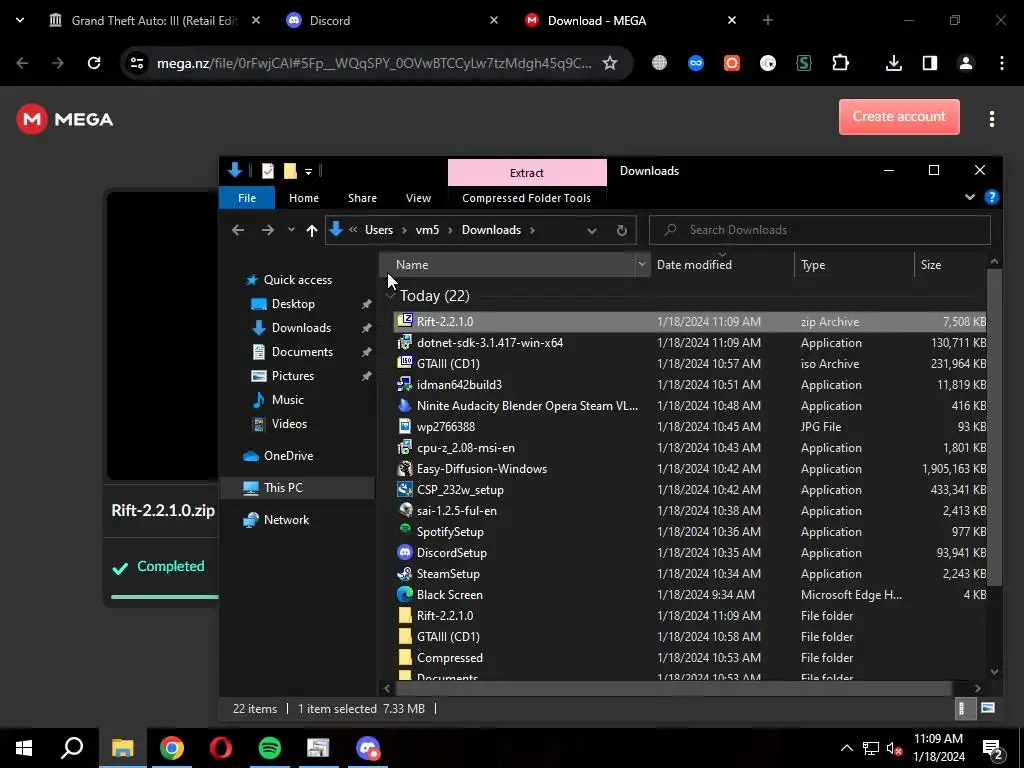1024x768 pixels.
Task: Select the dotnet-sdk-3.1.417-win-x64 file
Action: pos(690,343)
